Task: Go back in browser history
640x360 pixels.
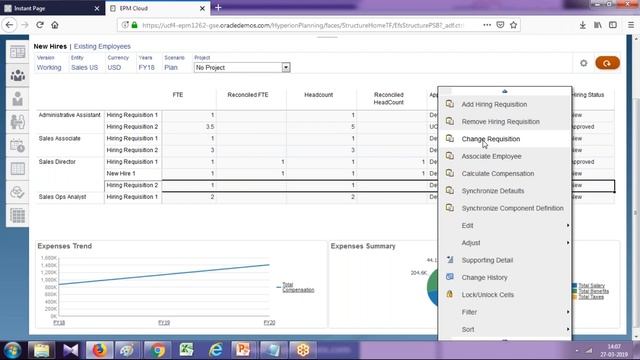Action: 9,25
